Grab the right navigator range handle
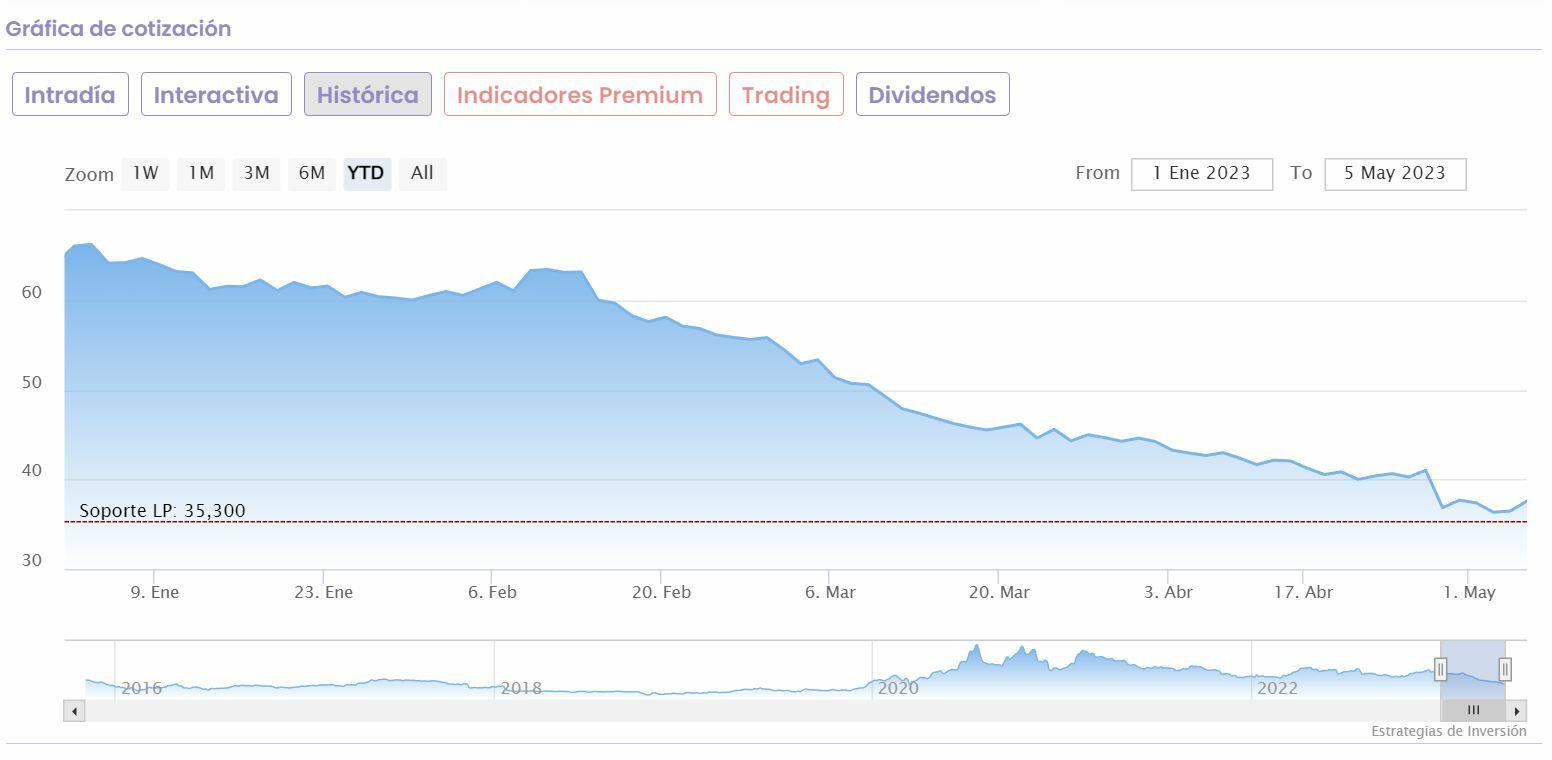Image resolution: width=1552 pixels, height=760 pixels. (1505, 669)
